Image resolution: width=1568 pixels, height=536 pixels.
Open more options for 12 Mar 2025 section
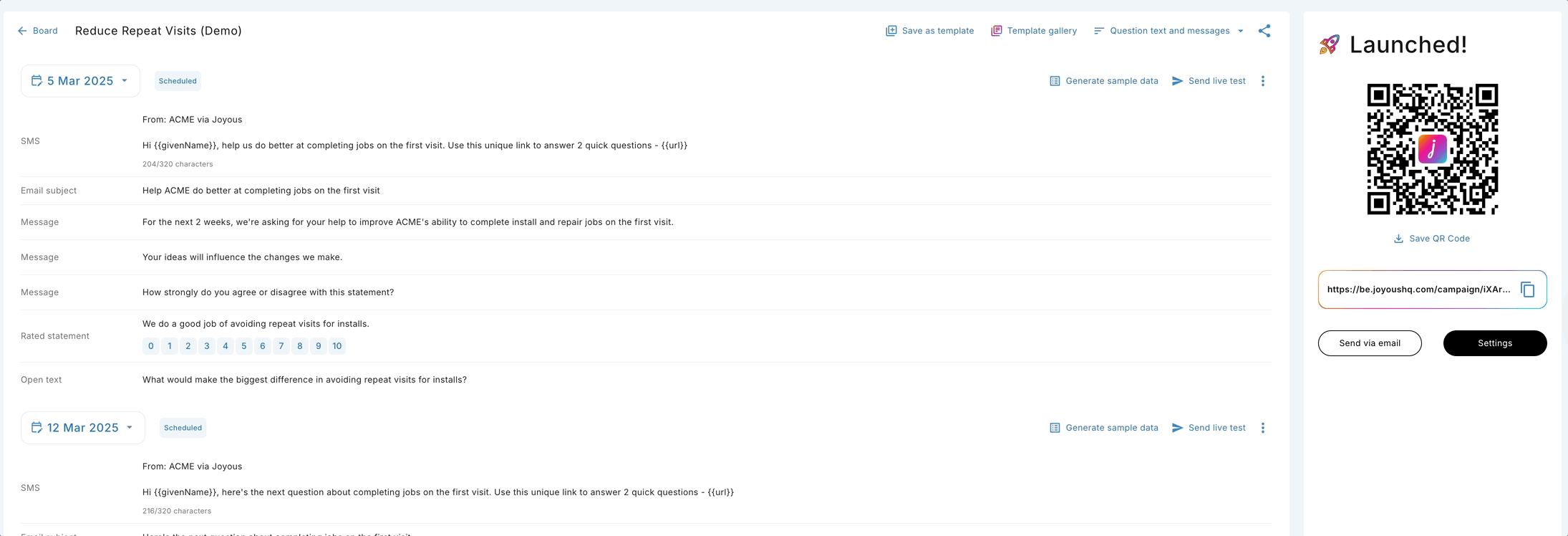tap(1263, 428)
